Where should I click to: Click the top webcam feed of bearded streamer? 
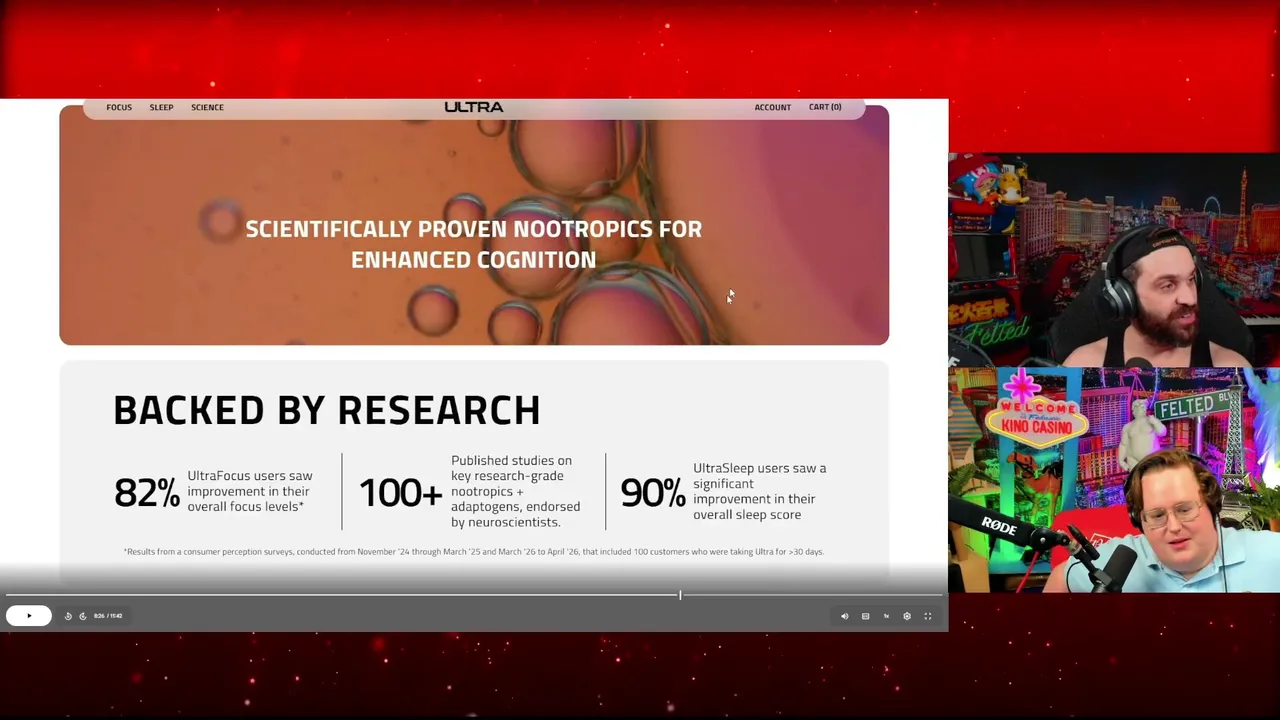[1114, 261]
